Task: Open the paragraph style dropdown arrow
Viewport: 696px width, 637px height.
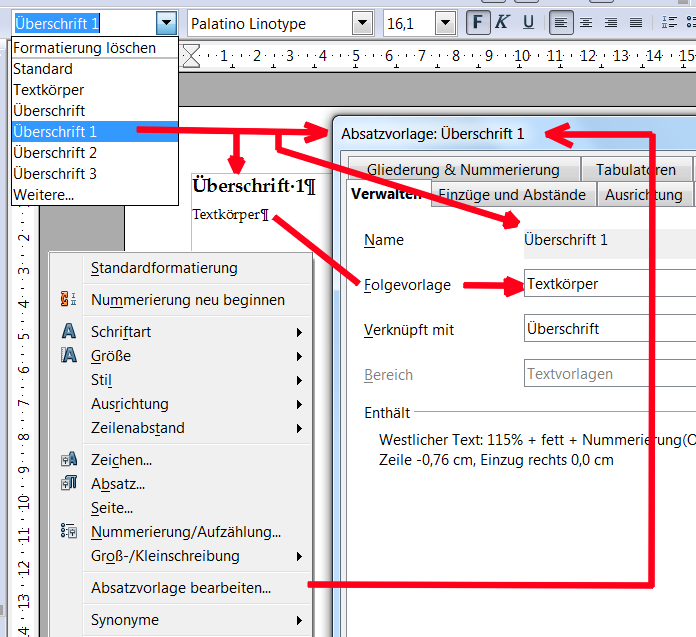Action: [x=167, y=23]
